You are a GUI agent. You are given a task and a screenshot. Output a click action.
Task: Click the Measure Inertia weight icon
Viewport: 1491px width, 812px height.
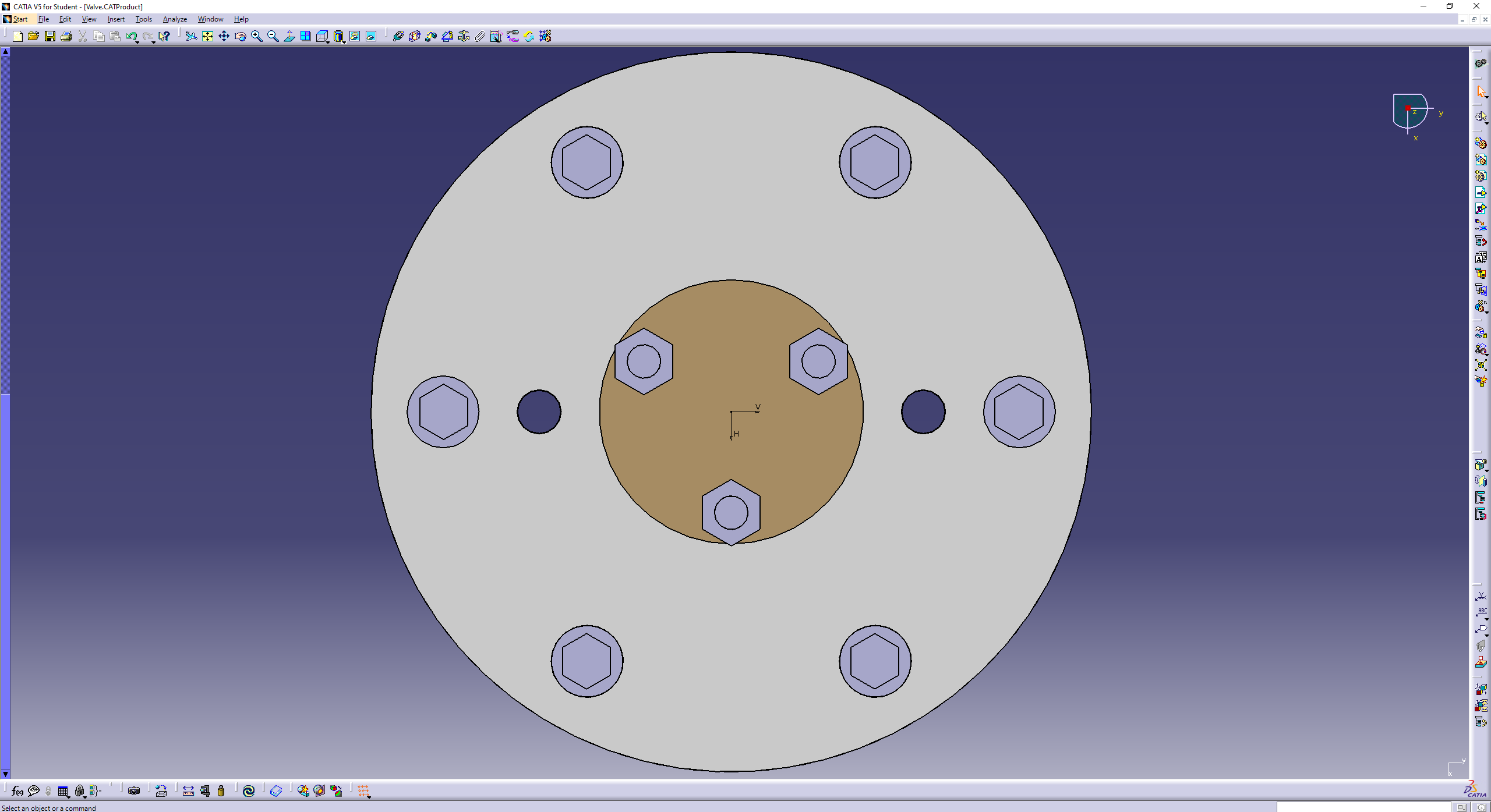pos(221,791)
